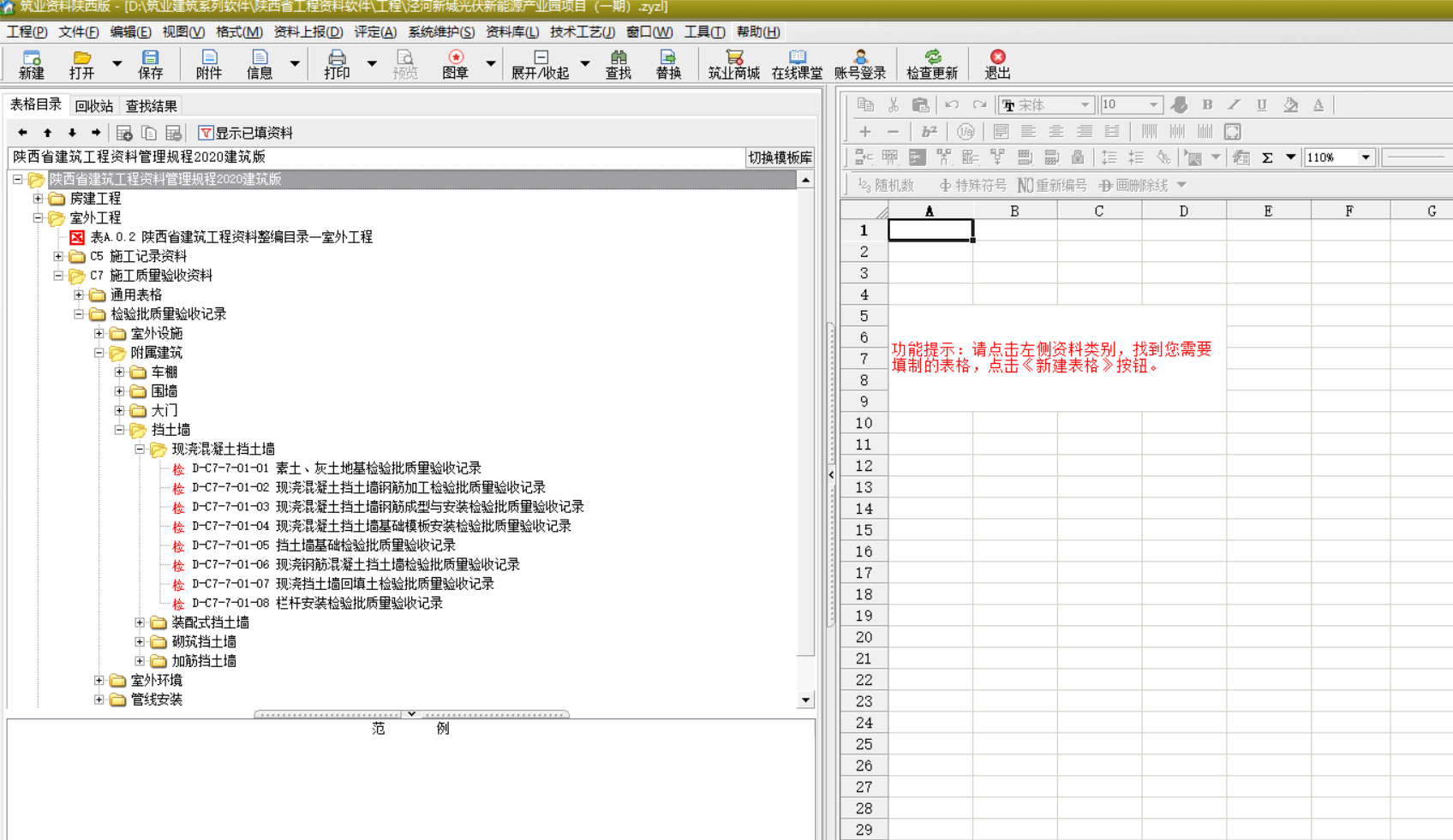Click the fill color paint bucket icon
The height and width of the screenshot is (840, 1453).
tap(1290, 104)
